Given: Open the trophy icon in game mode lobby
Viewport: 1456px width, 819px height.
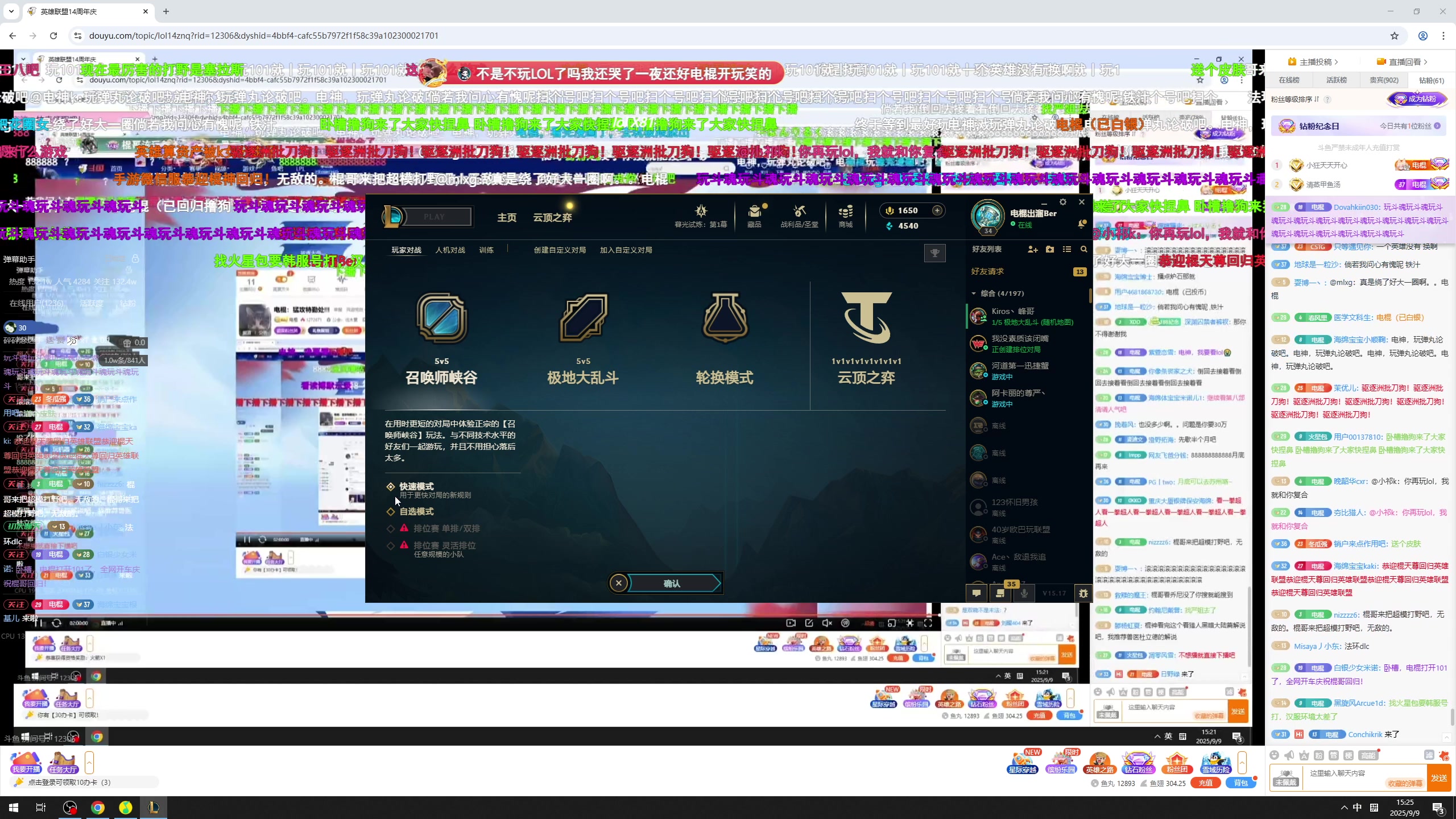Looking at the screenshot, I should tap(934, 253).
